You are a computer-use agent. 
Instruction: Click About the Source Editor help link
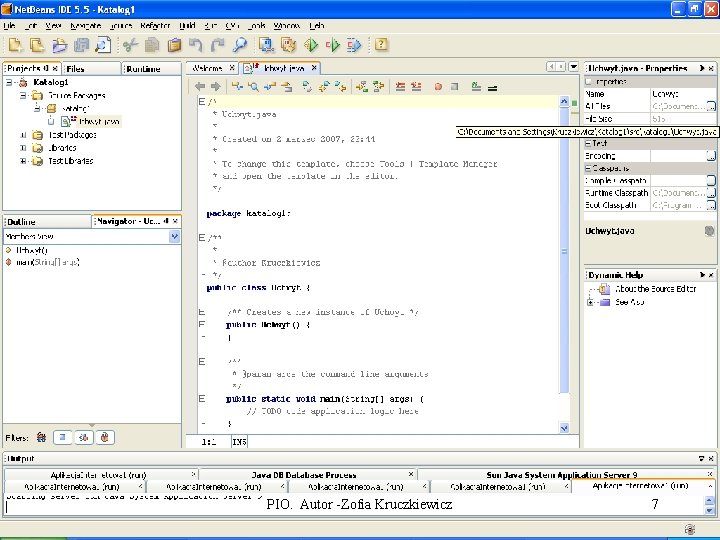point(656,289)
